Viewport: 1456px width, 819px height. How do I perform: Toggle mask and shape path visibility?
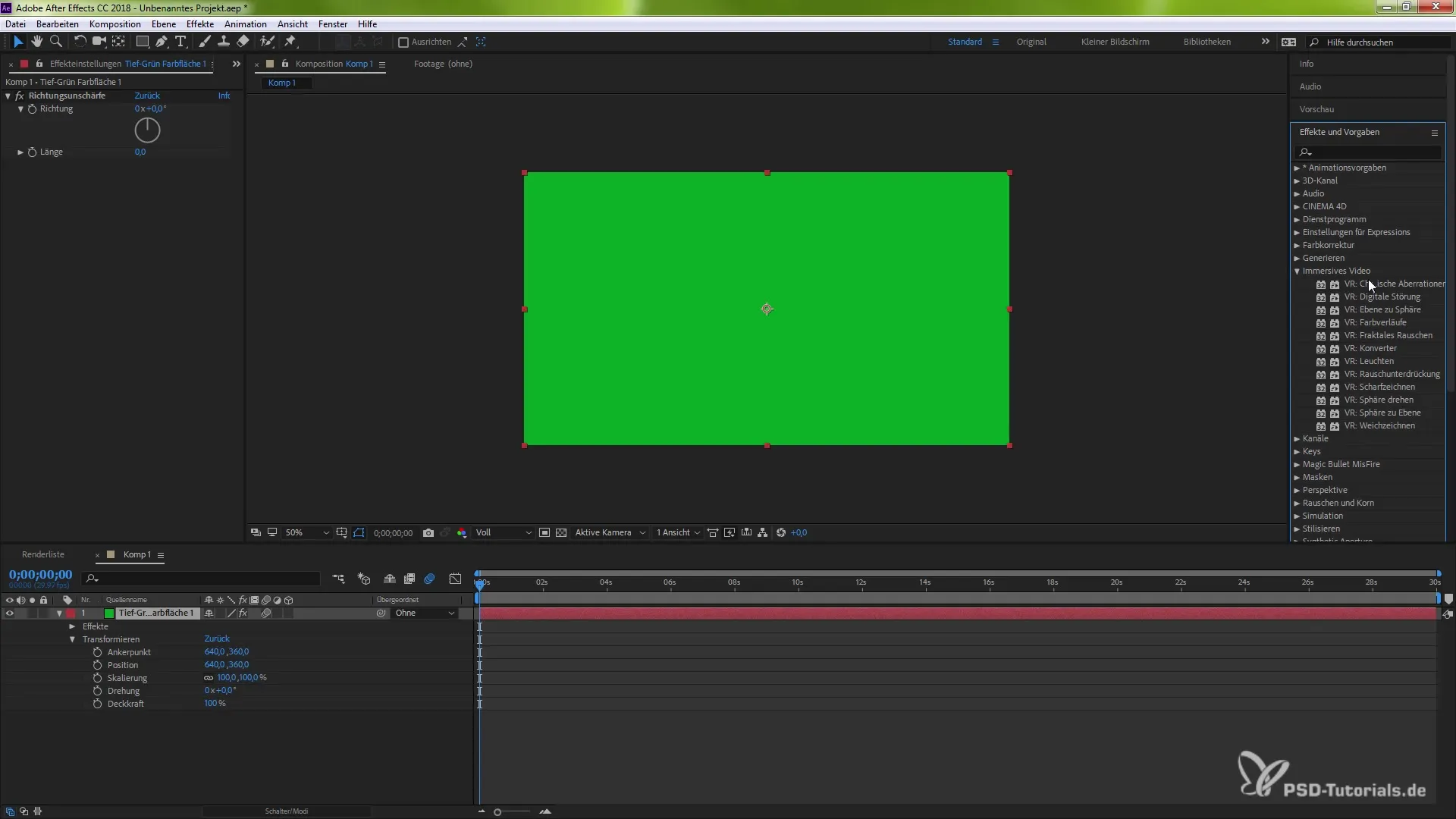coord(359,533)
